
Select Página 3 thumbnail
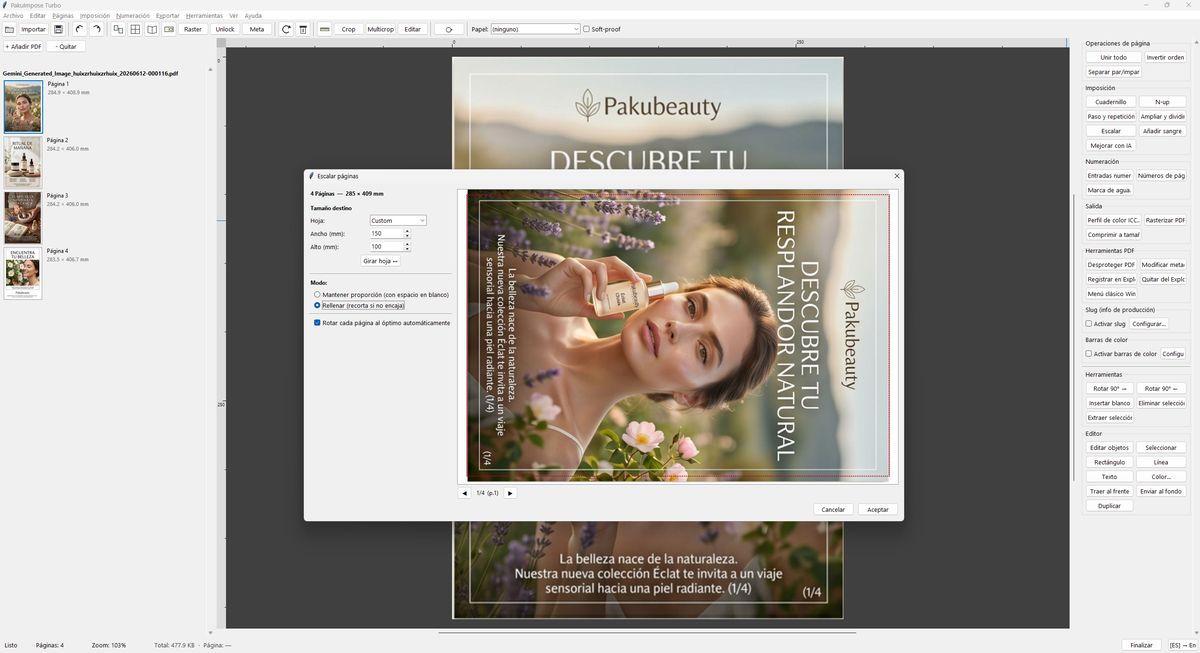[23, 218]
